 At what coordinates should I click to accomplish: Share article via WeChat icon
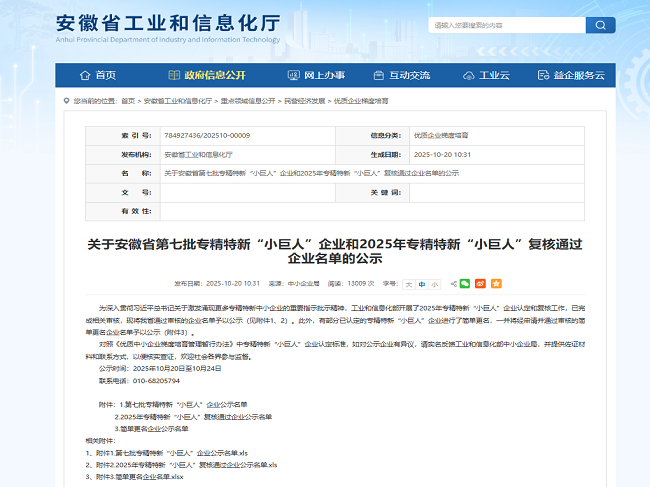pyautogui.click(x=465, y=283)
